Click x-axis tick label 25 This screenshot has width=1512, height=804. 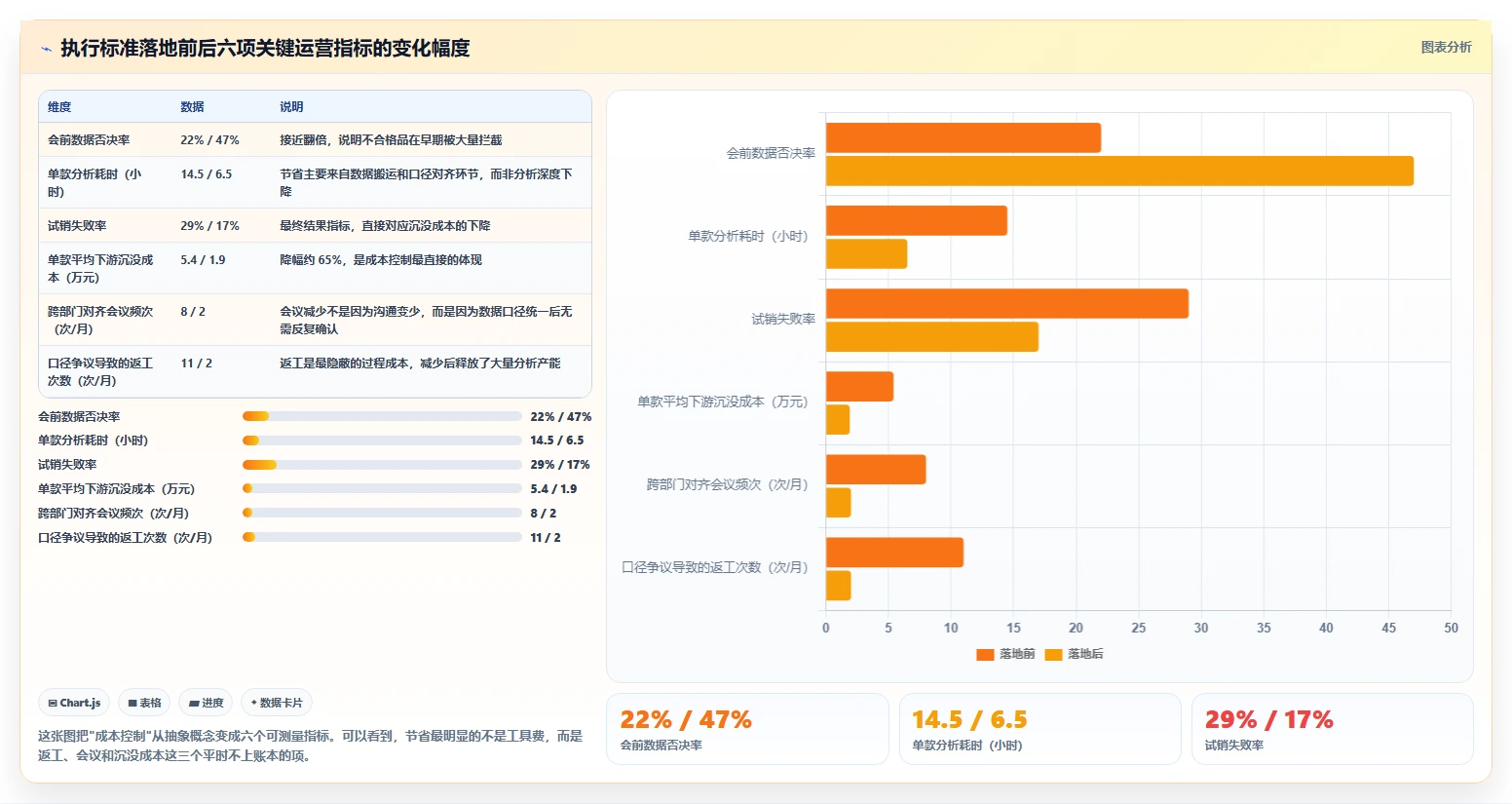click(x=1138, y=628)
